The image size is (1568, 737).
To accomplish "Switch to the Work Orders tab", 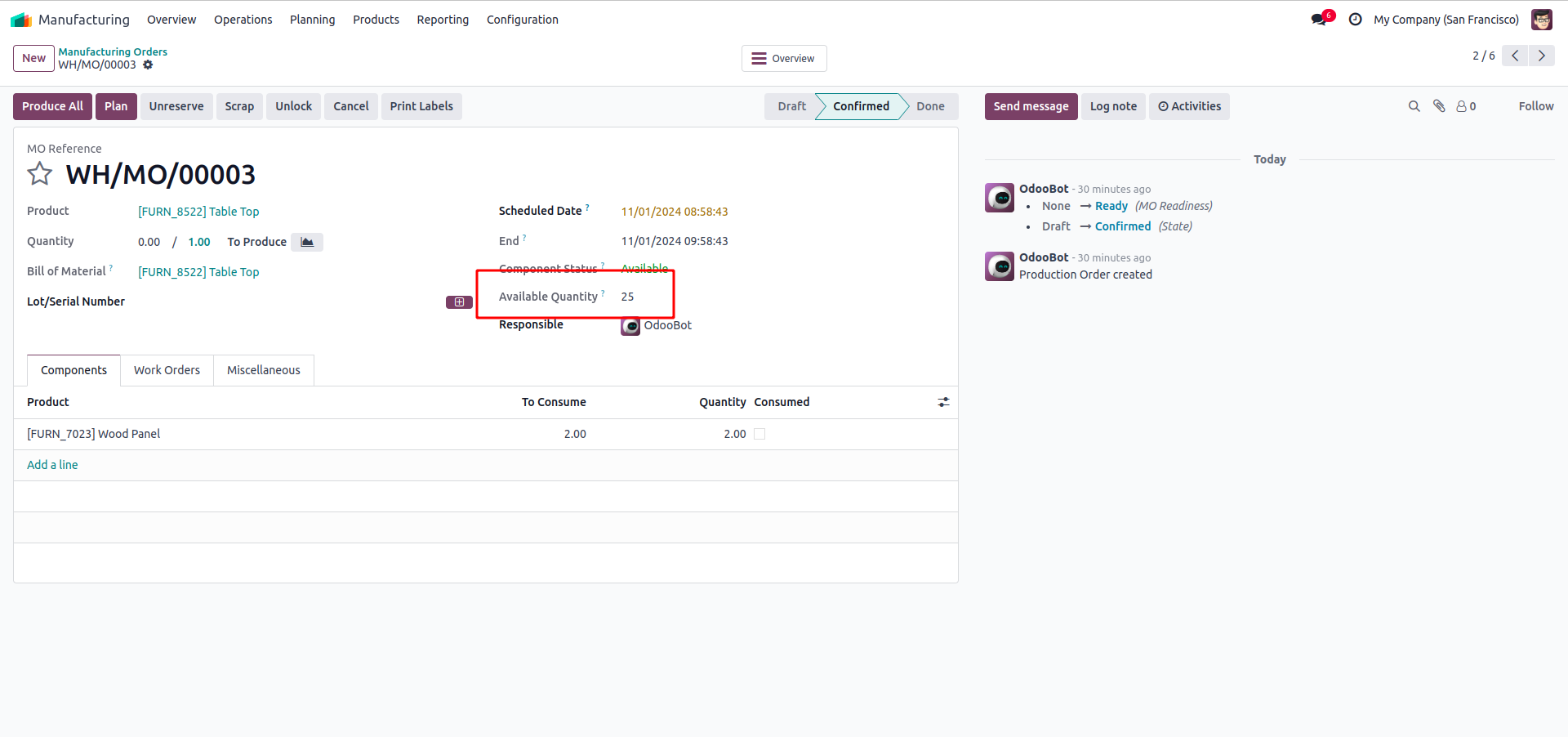I will click(167, 370).
